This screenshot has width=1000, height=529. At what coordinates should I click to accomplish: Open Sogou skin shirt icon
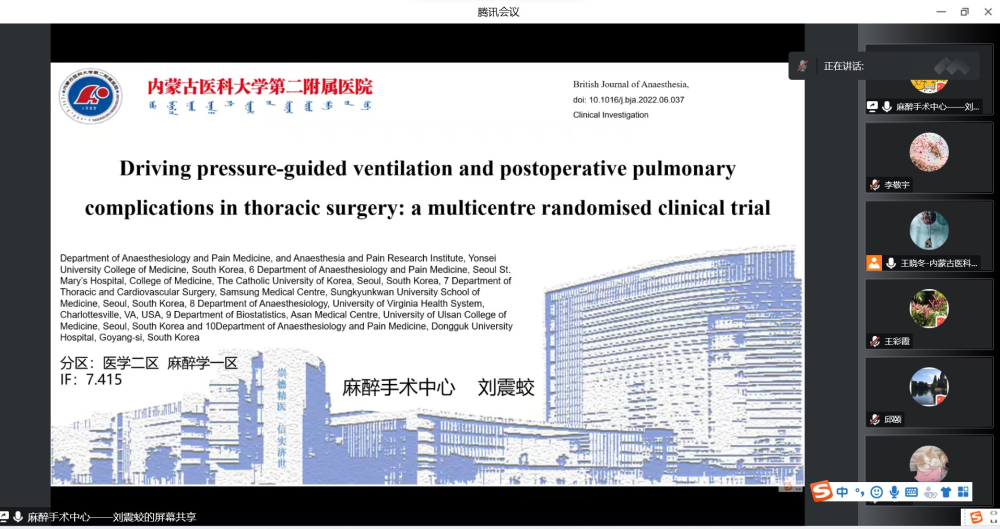(946, 492)
